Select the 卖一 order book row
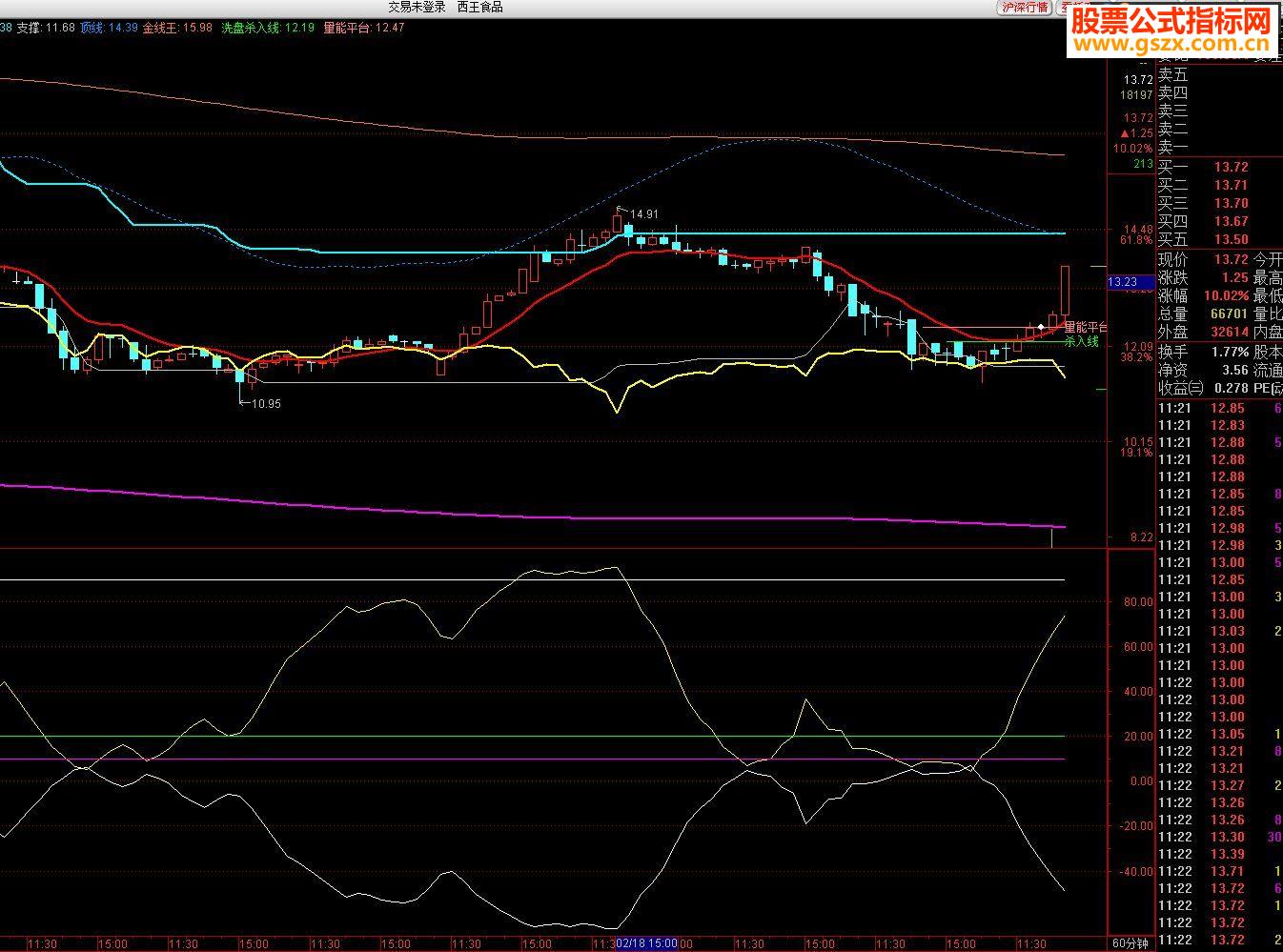This screenshot has width=1283, height=952. tap(1218, 147)
